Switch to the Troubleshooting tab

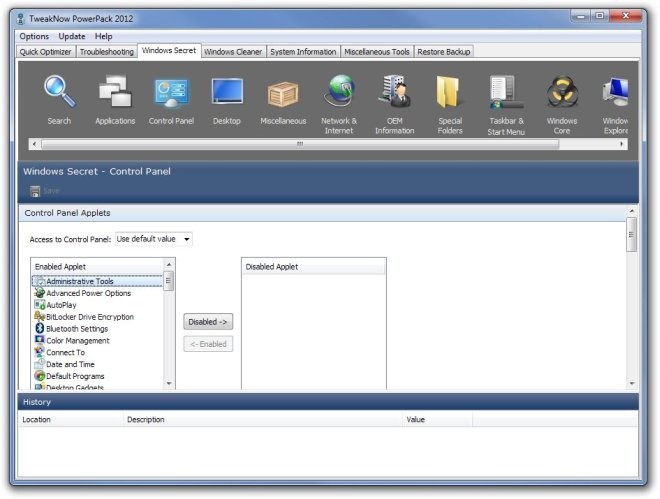(x=106, y=52)
